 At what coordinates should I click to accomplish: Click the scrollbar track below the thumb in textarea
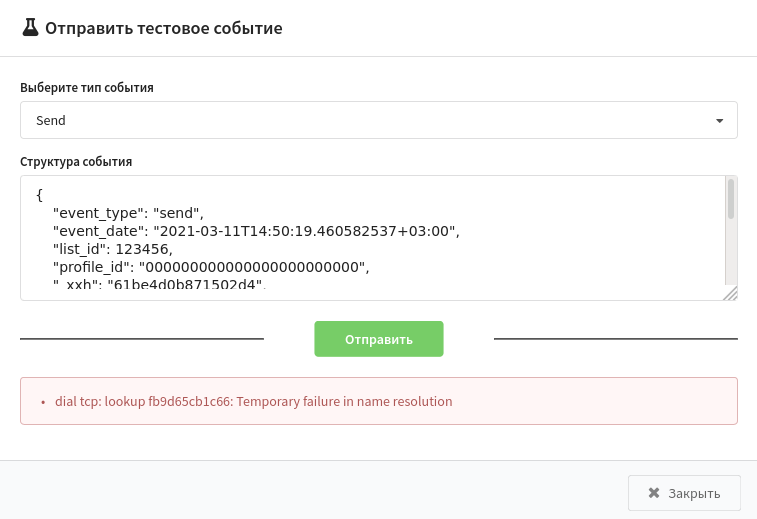(731, 253)
